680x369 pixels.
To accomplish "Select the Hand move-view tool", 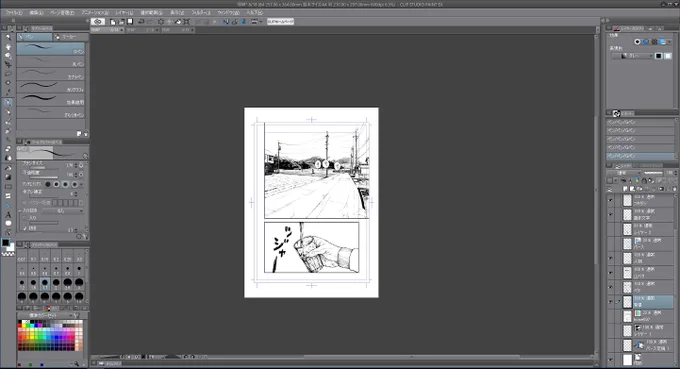I will coord(8,46).
